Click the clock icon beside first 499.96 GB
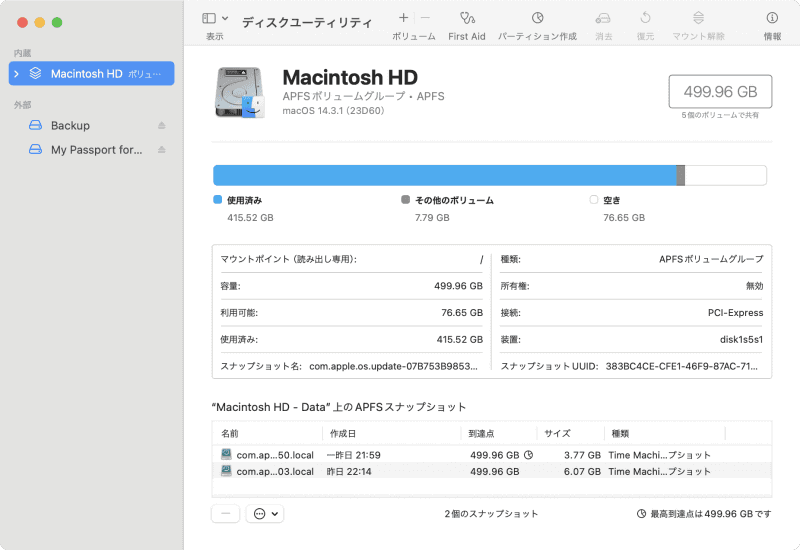The height and width of the screenshot is (550, 800). (x=529, y=455)
